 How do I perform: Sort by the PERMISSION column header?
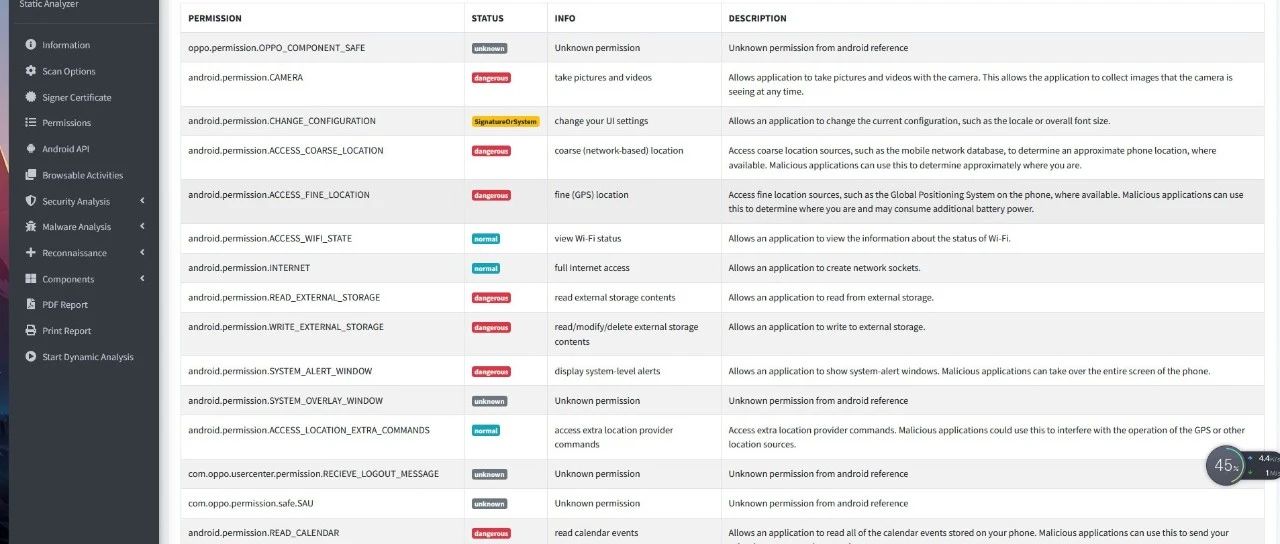[215, 19]
